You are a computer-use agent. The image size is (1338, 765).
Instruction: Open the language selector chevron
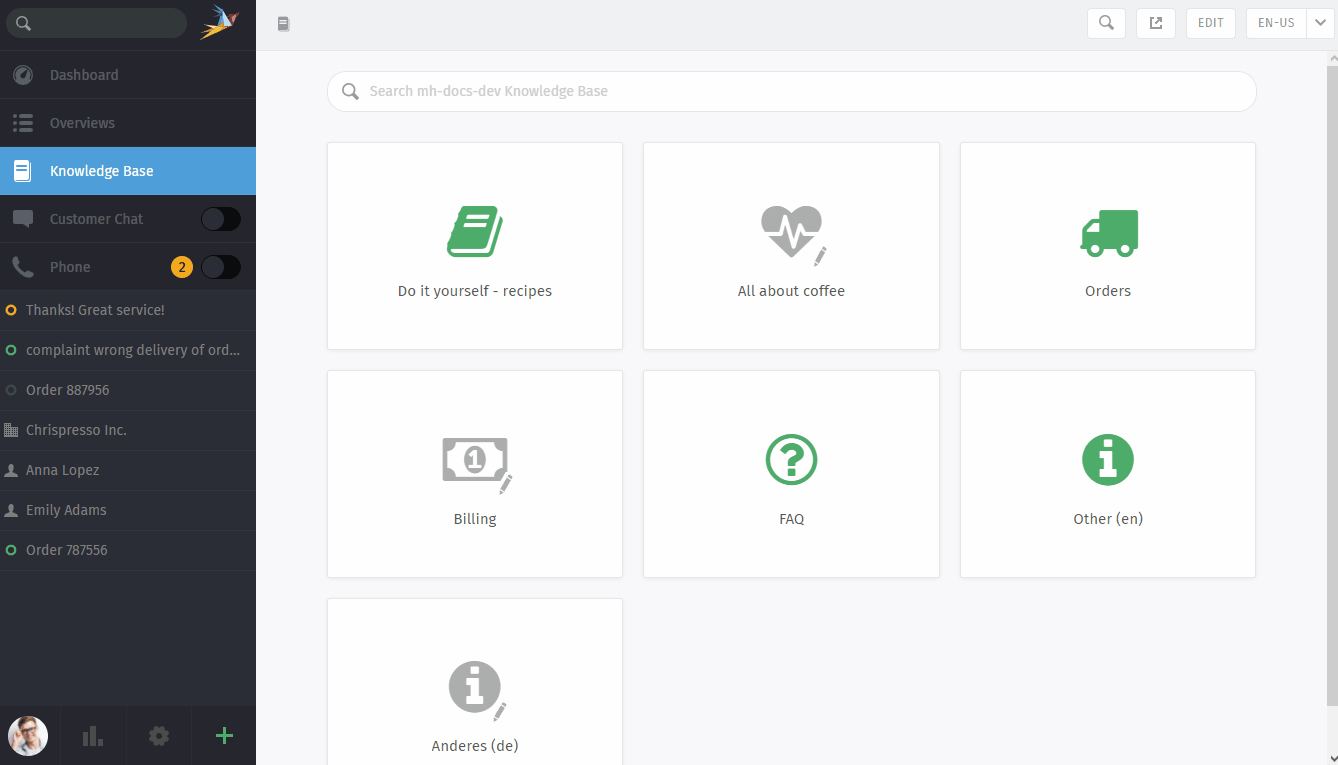(x=1318, y=22)
